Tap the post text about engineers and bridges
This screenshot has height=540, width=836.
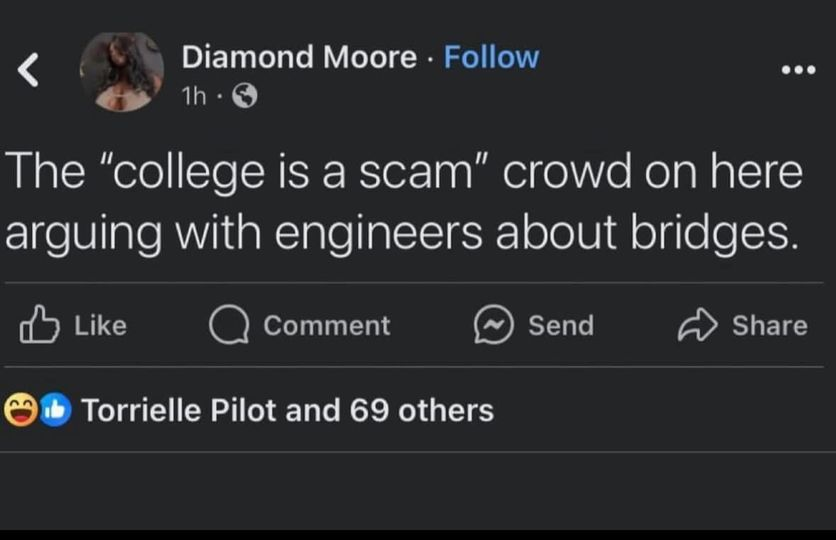point(403,203)
